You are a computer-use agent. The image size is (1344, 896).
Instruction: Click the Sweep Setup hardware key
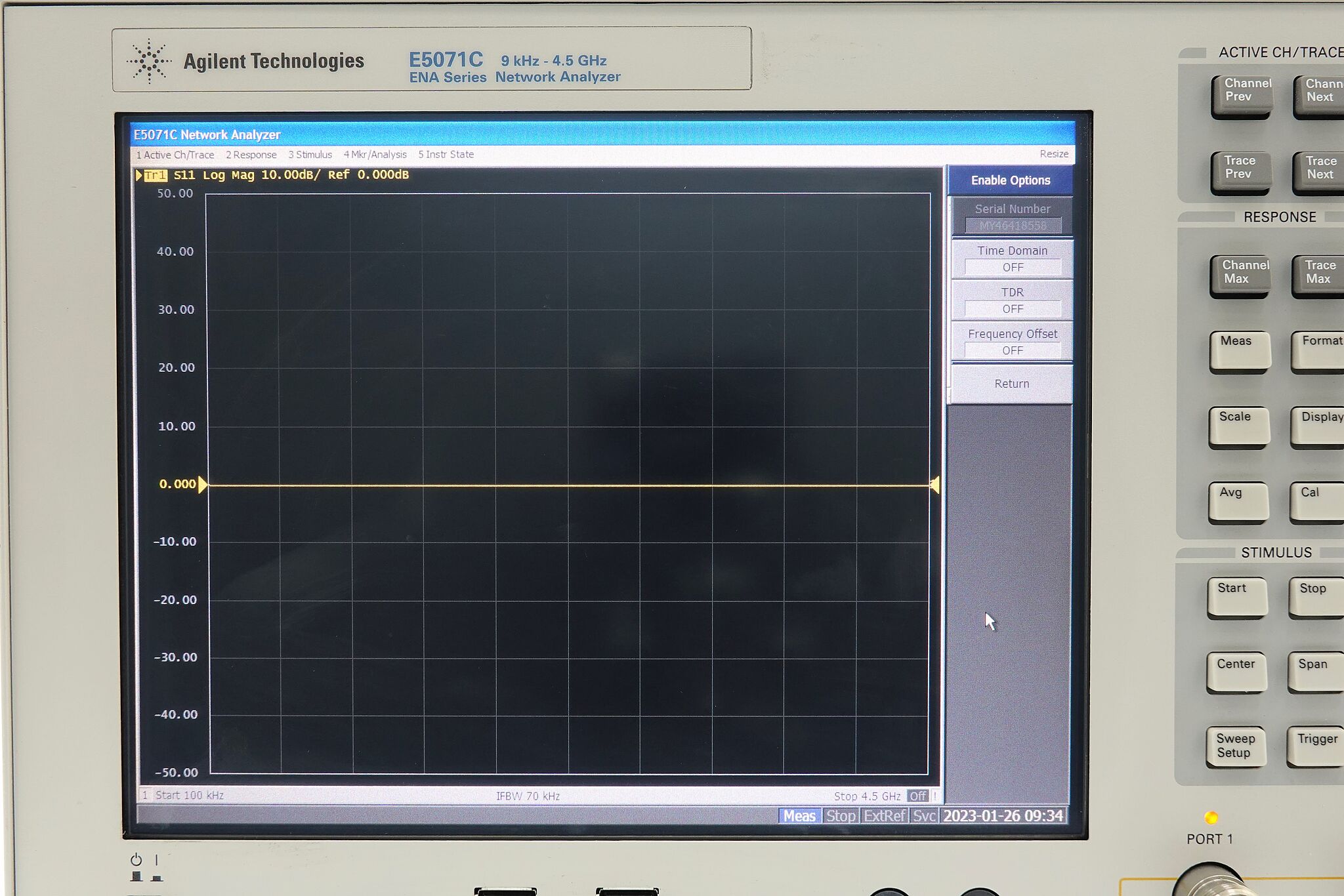[1236, 746]
